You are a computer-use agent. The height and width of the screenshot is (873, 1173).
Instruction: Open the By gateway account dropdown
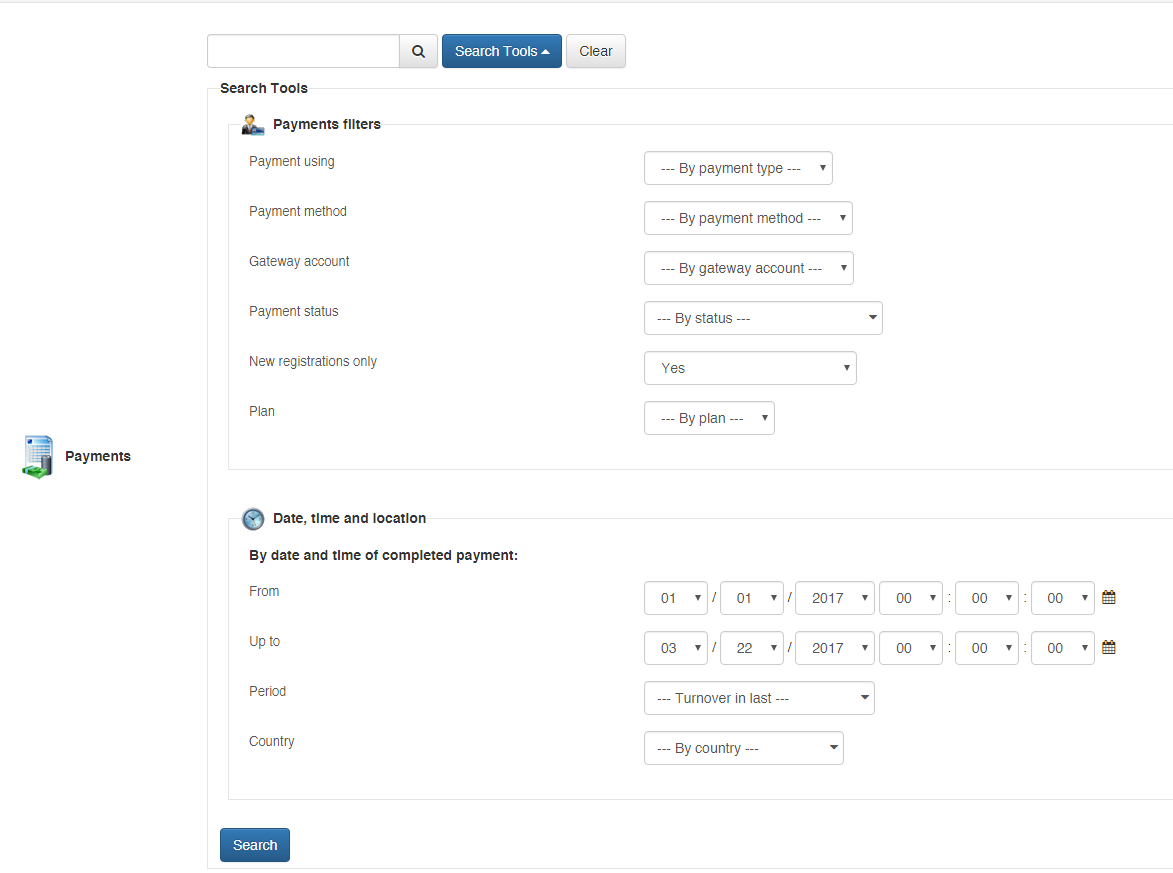tap(749, 269)
